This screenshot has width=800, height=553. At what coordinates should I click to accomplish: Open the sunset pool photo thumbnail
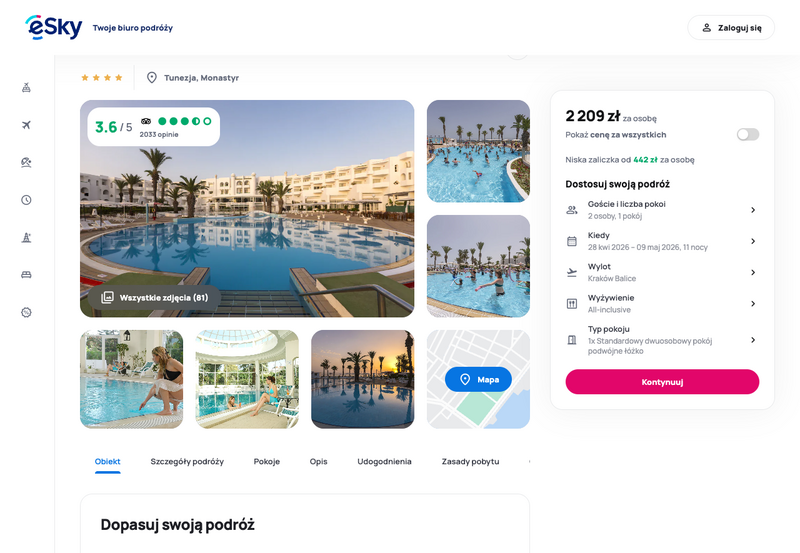363,379
